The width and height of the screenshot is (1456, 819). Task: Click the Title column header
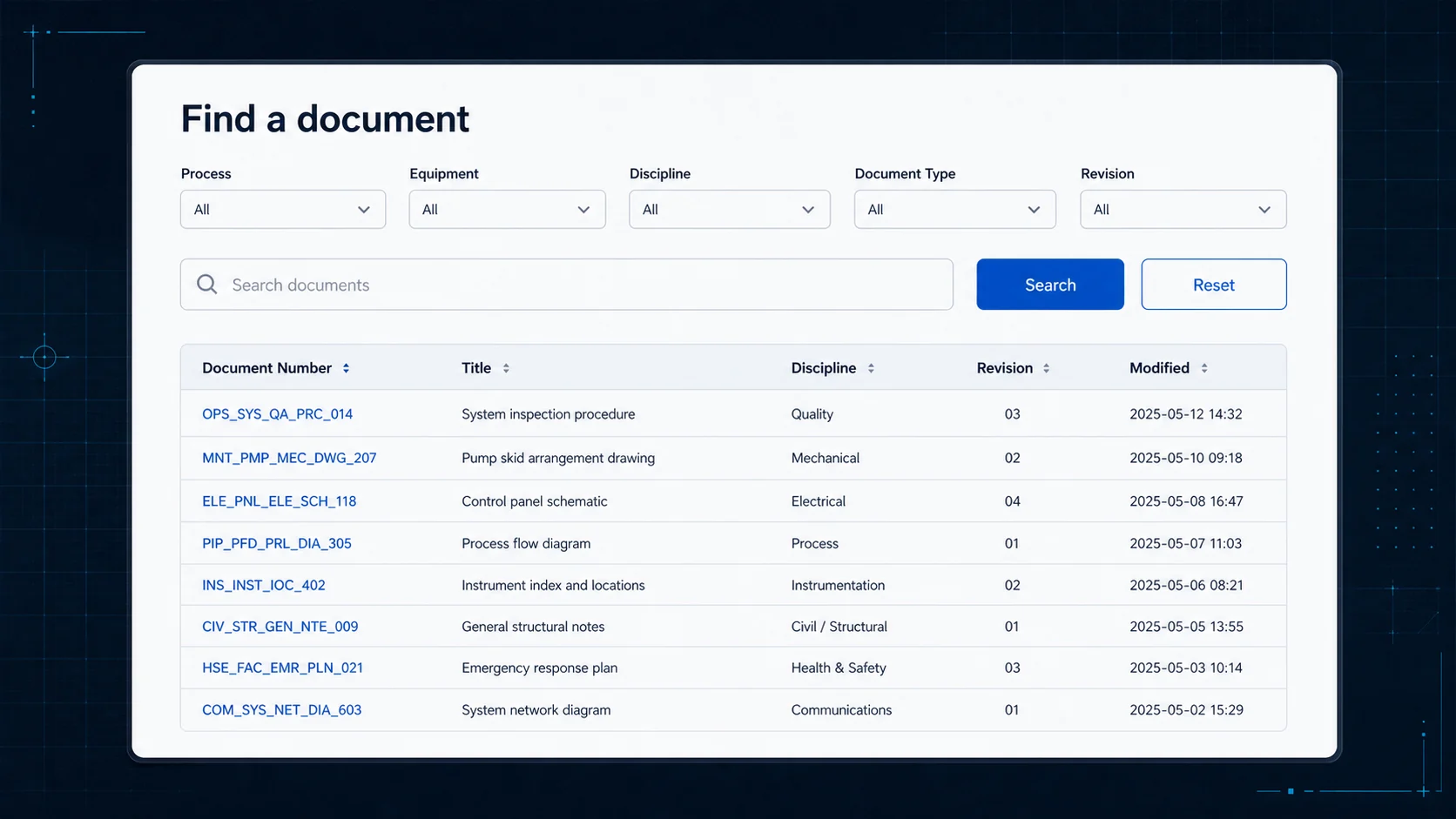(x=476, y=368)
